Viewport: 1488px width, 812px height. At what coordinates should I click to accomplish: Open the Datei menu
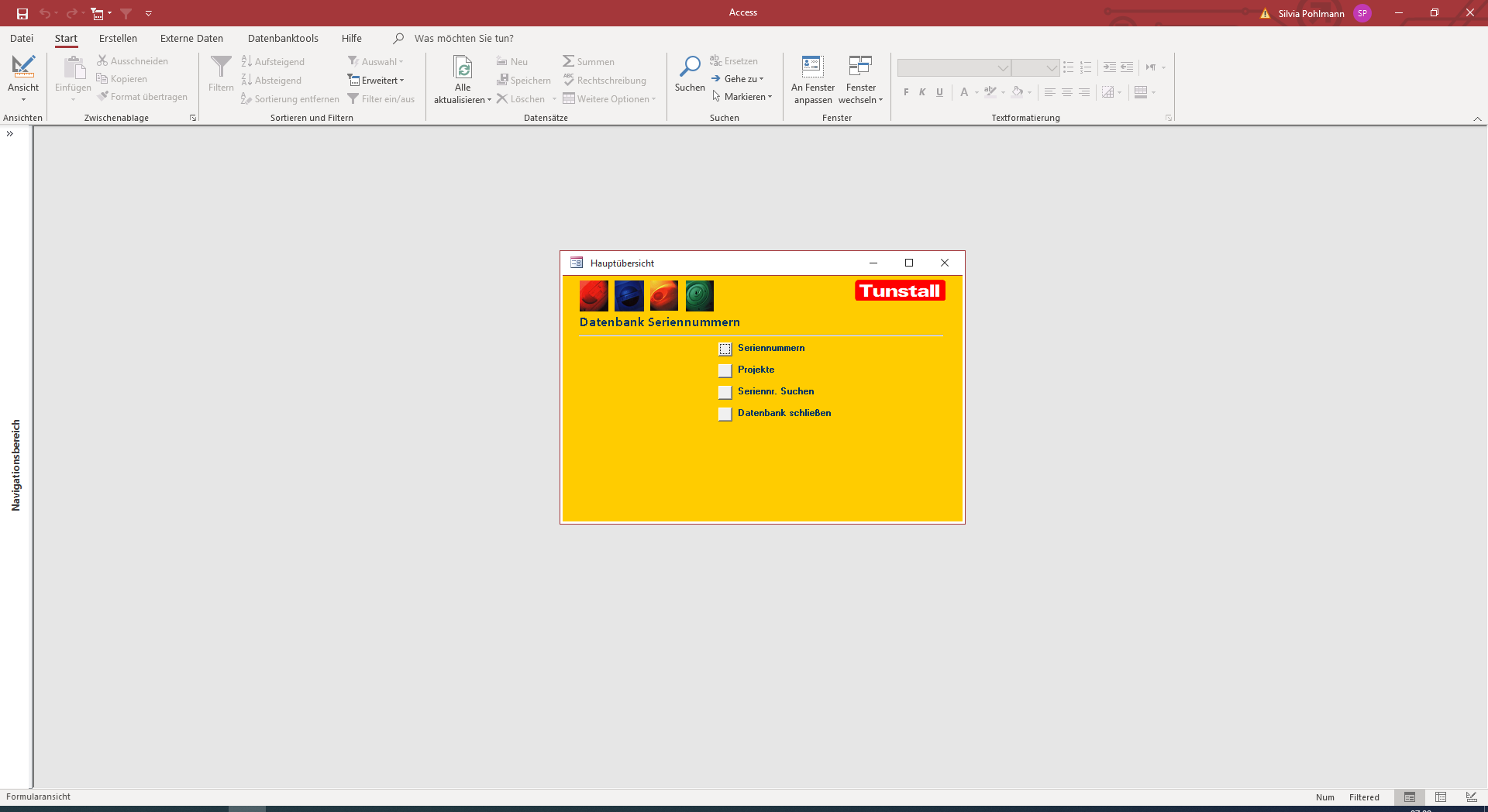click(22, 38)
